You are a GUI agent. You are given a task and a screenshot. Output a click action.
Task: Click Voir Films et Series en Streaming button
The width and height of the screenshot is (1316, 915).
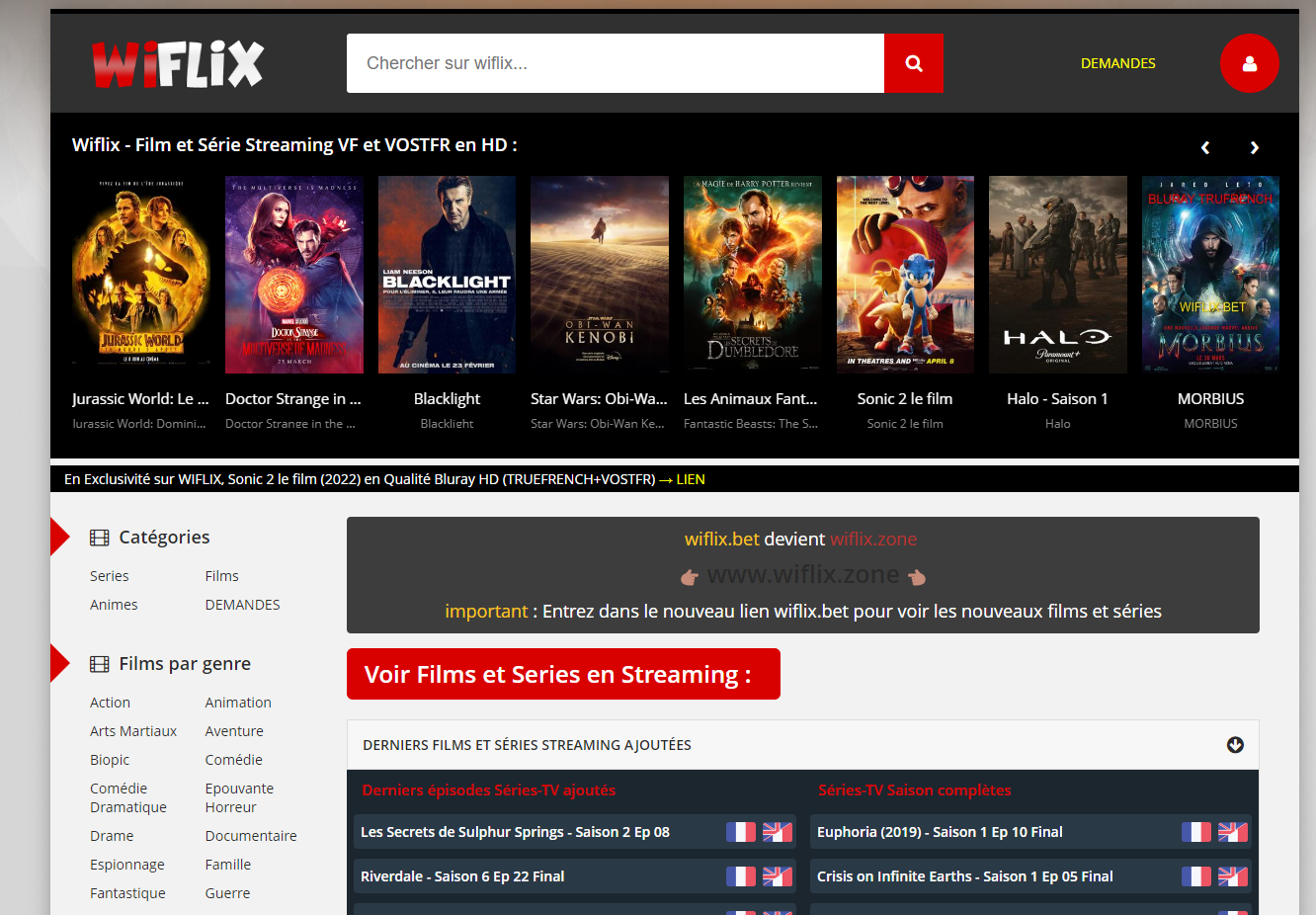[x=563, y=674]
